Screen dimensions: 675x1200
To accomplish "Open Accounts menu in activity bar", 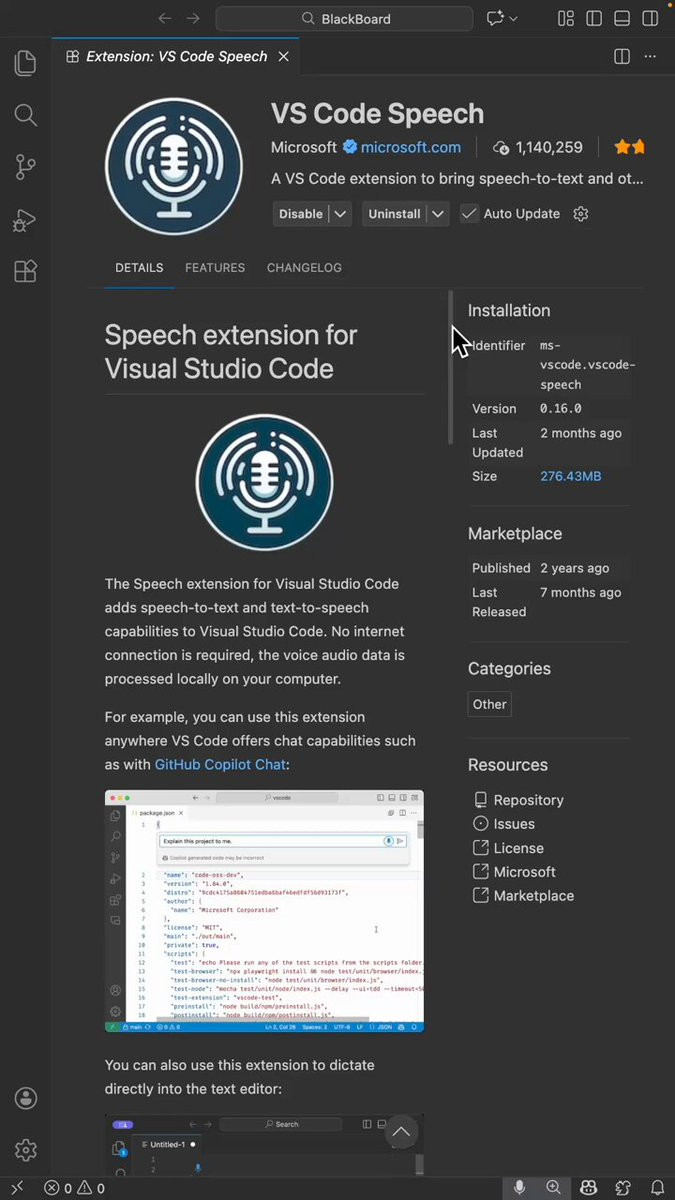I will [x=26, y=1098].
